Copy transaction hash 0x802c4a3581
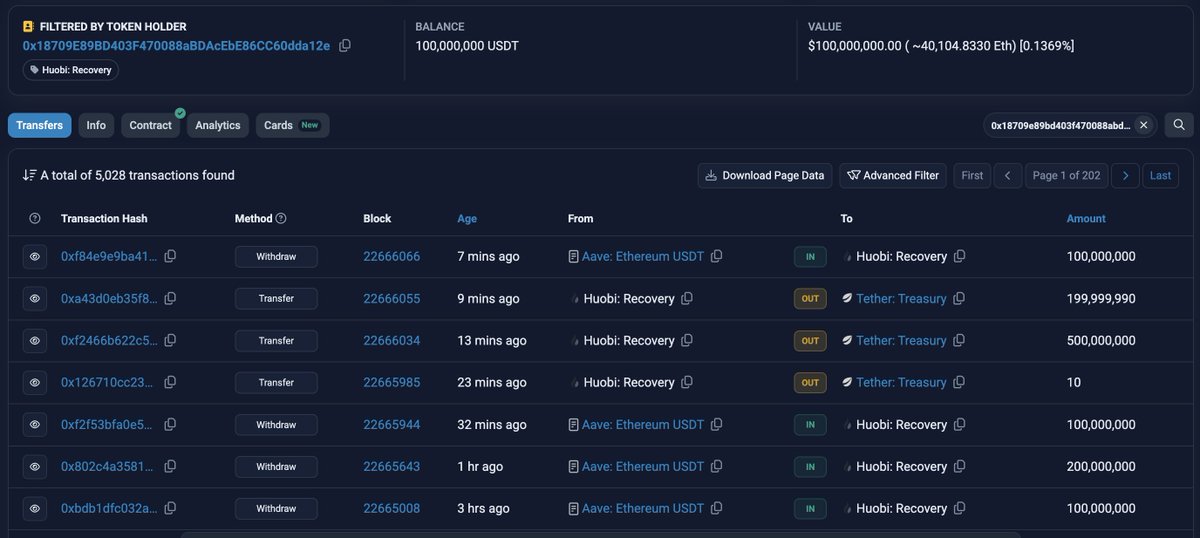The width and height of the screenshot is (1200, 538). click(170, 467)
